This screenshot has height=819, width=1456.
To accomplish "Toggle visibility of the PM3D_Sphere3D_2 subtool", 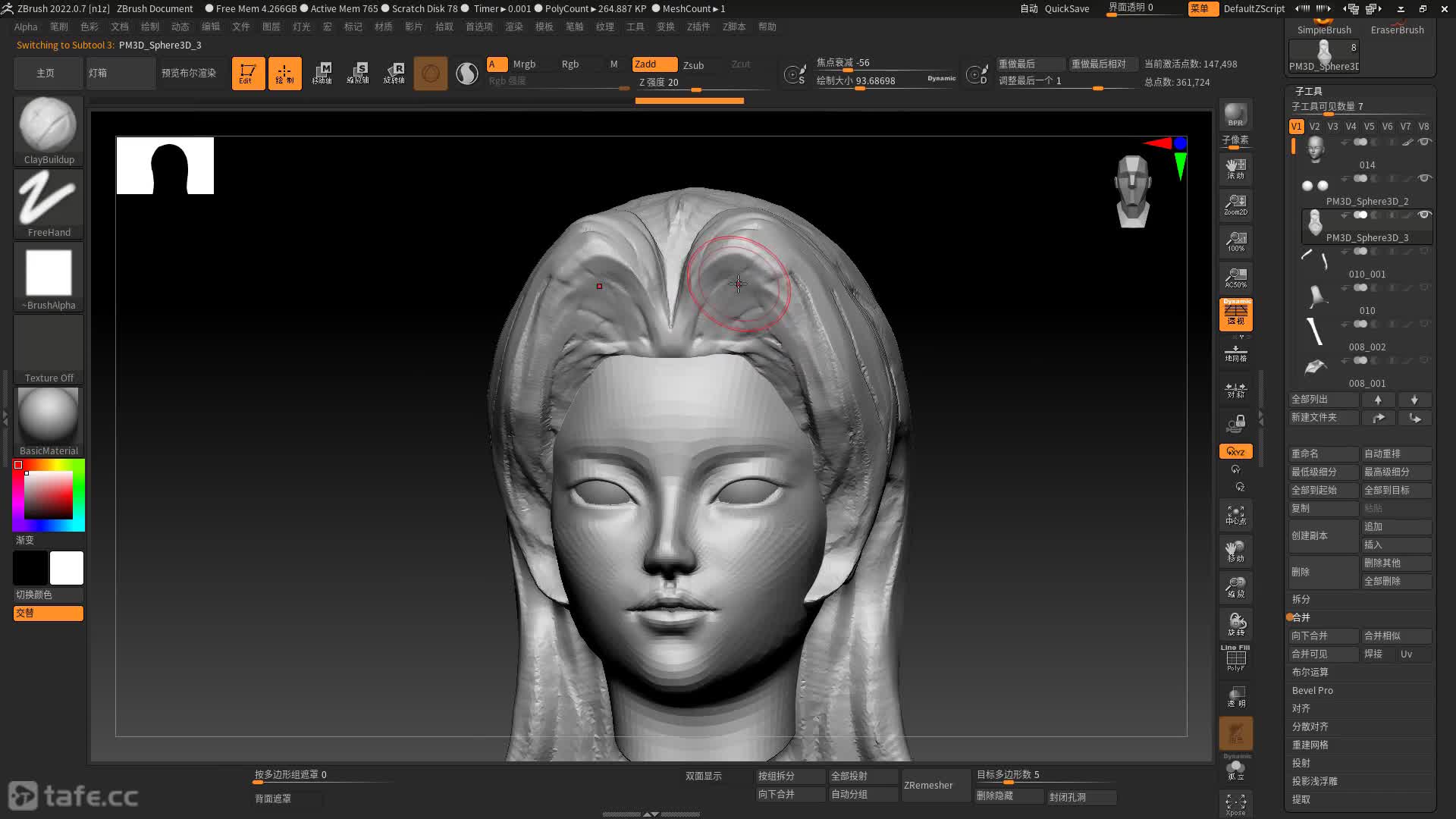I will [x=1424, y=178].
